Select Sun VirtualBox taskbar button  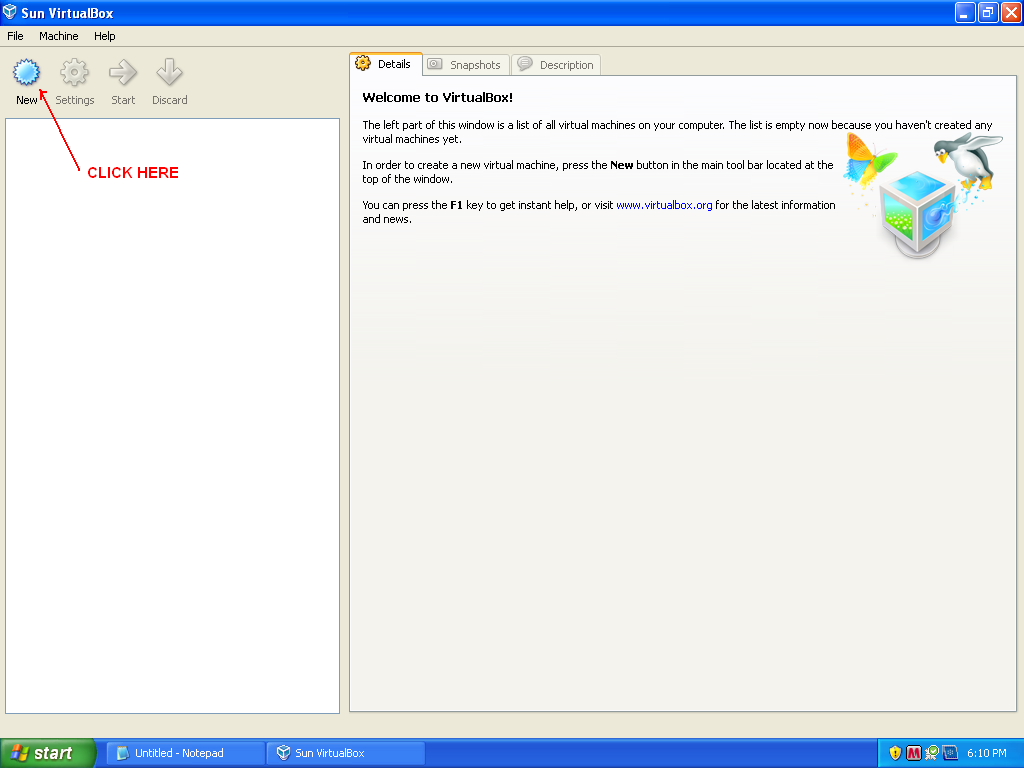coord(345,753)
